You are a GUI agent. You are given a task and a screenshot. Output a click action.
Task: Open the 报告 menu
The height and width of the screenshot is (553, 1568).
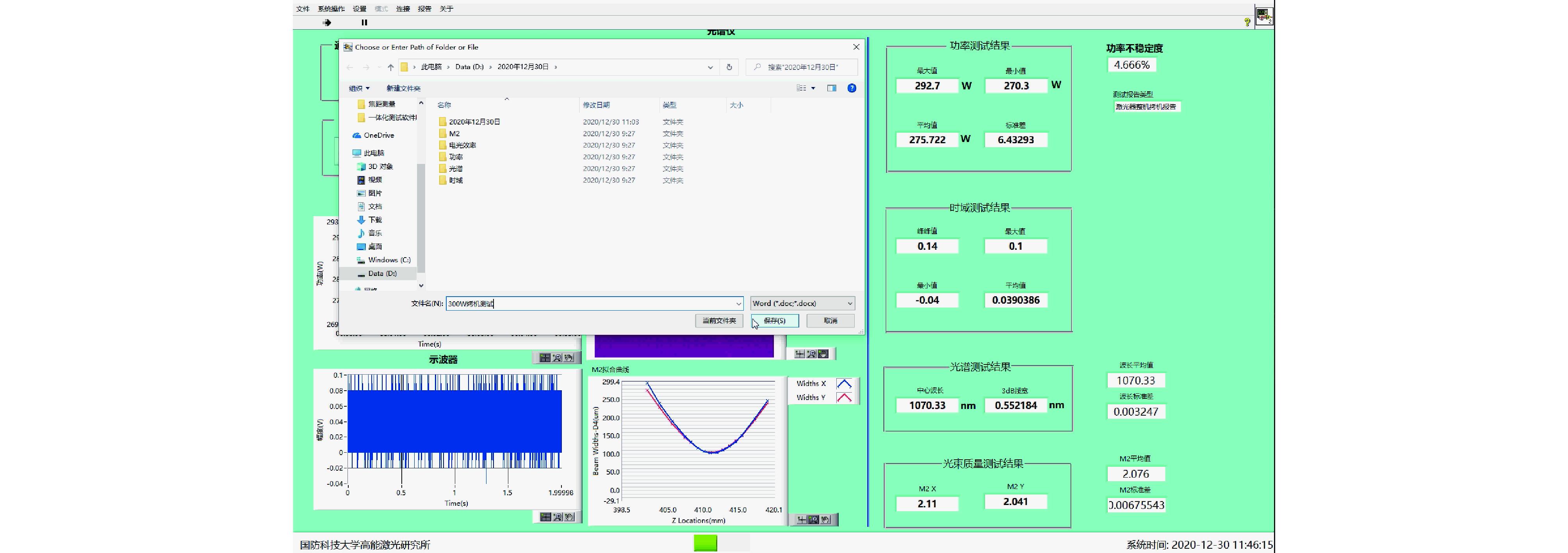pyautogui.click(x=424, y=9)
